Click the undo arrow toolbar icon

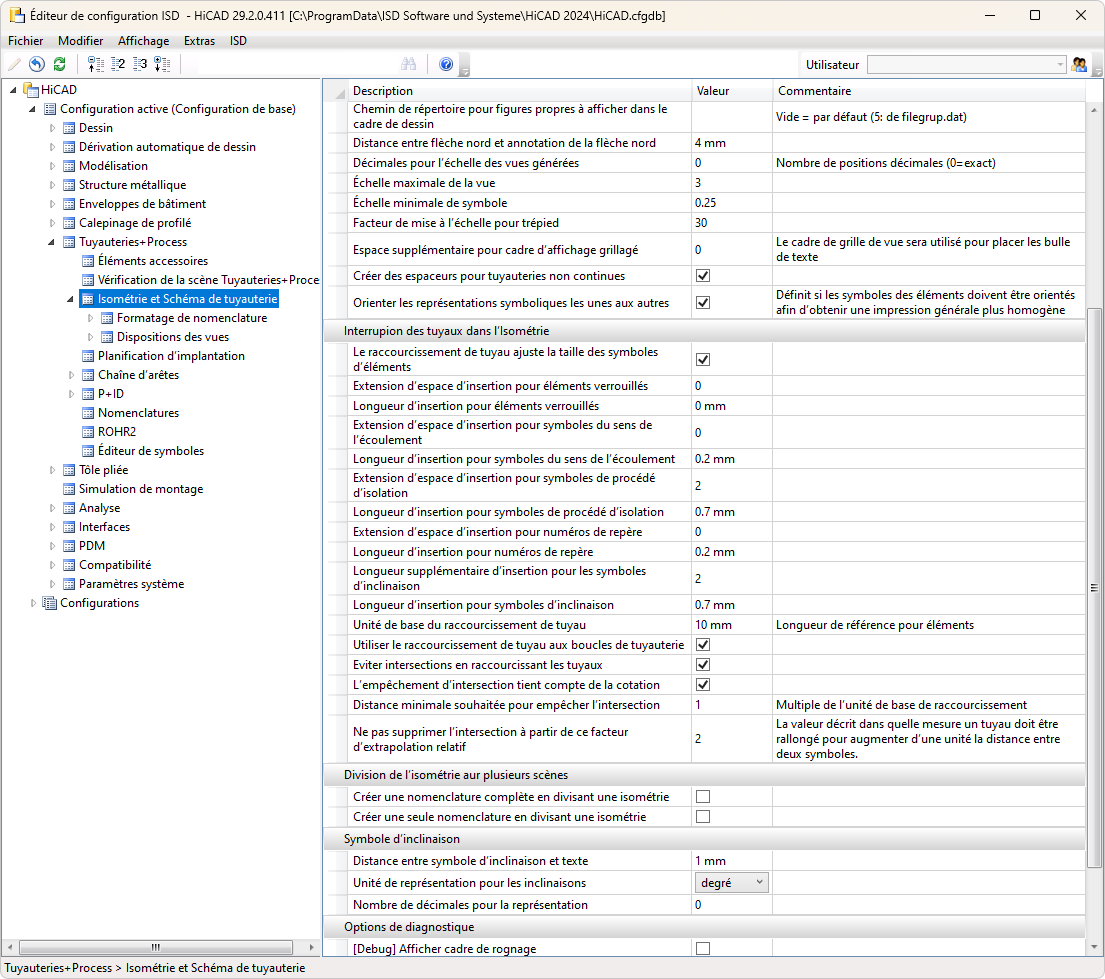coord(37,64)
